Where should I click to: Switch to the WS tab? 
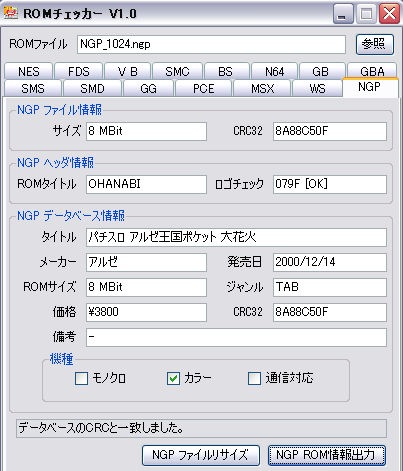click(x=317, y=88)
